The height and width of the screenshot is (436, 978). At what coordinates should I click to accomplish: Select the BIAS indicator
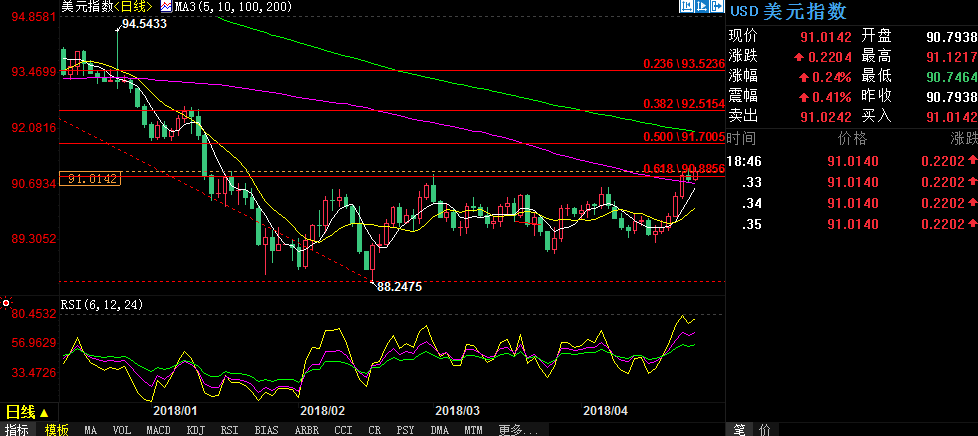[x=266, y=429]
